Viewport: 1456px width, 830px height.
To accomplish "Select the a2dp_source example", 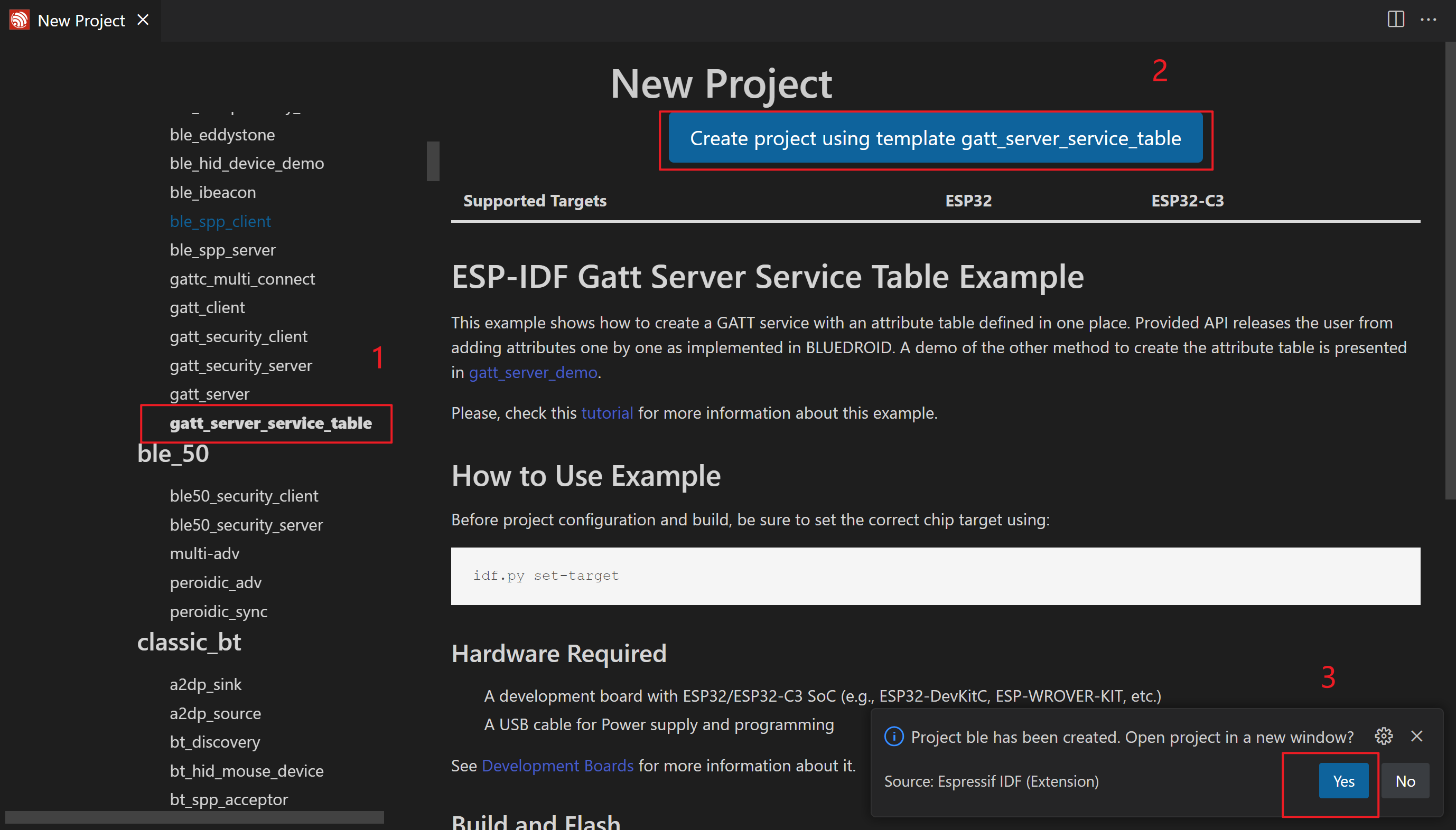I will [215, 714].
